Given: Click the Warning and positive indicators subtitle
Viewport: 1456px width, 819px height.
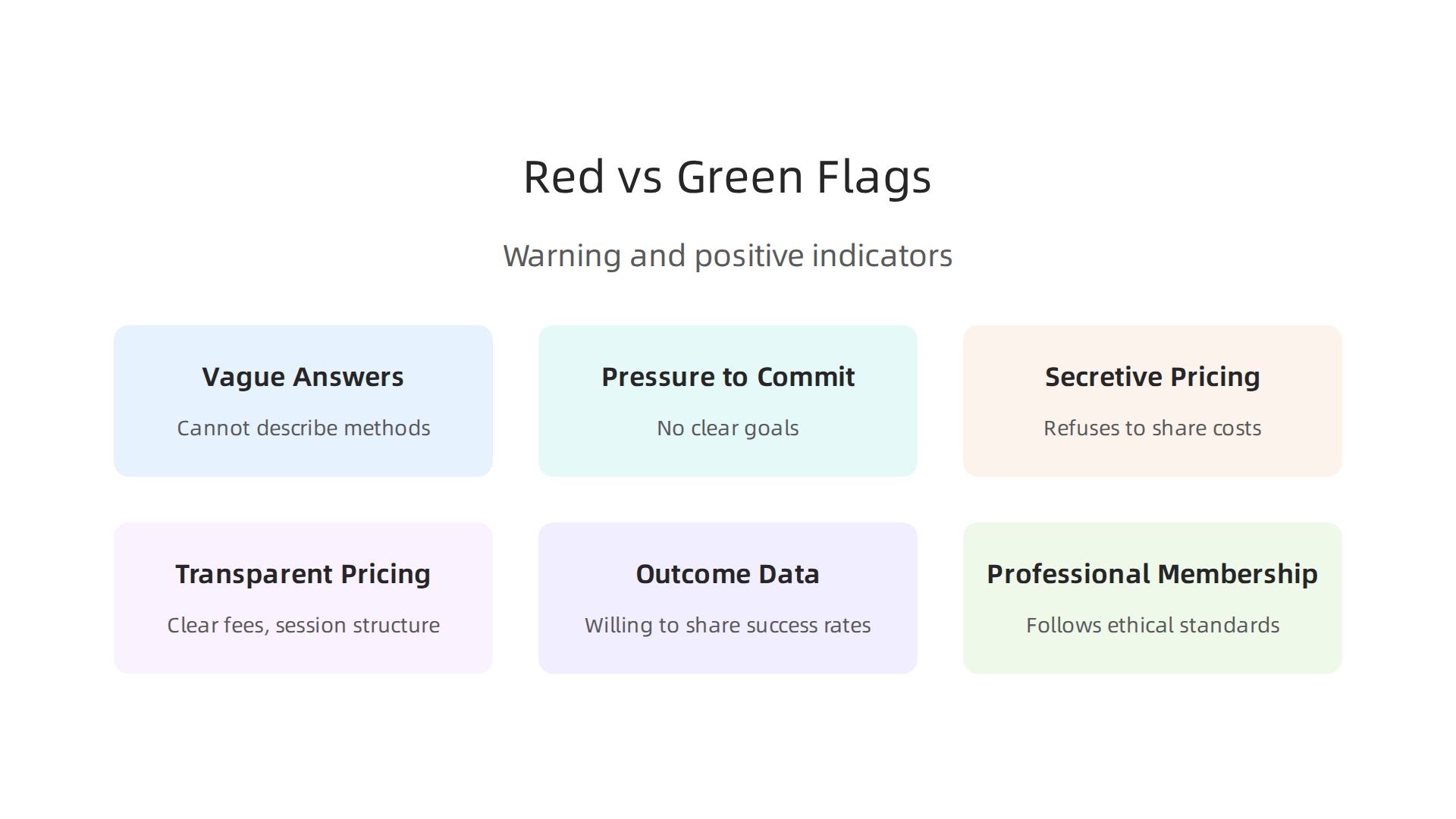Looking at the screenshot, I should [x=727, y=256].
